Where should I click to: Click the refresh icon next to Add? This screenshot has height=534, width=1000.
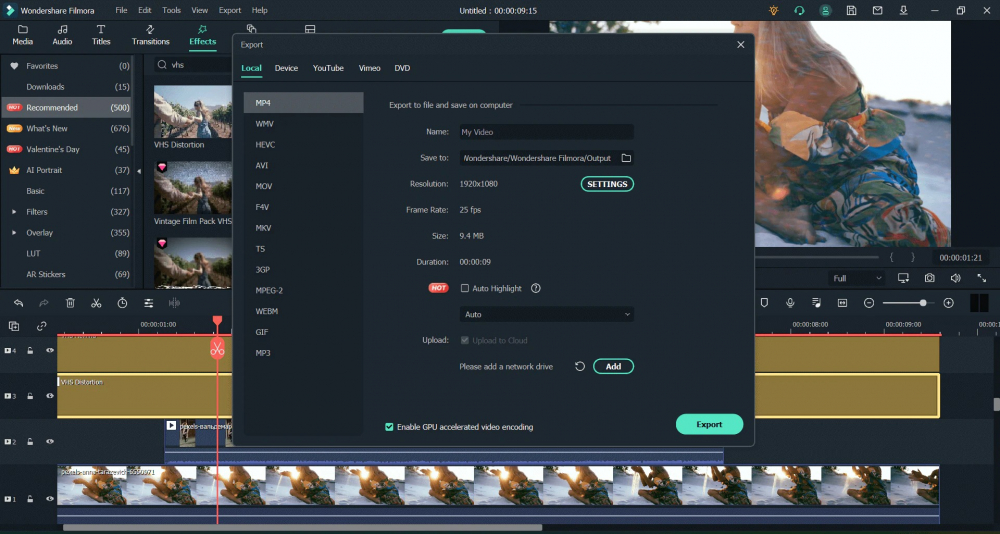[x=580, y=367]
